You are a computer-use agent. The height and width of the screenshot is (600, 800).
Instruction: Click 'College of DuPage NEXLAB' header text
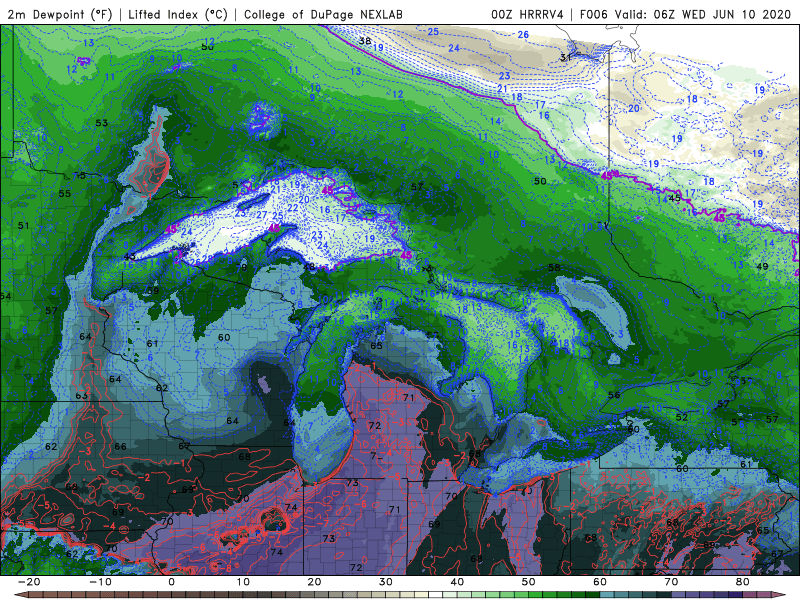pos(323,14)
